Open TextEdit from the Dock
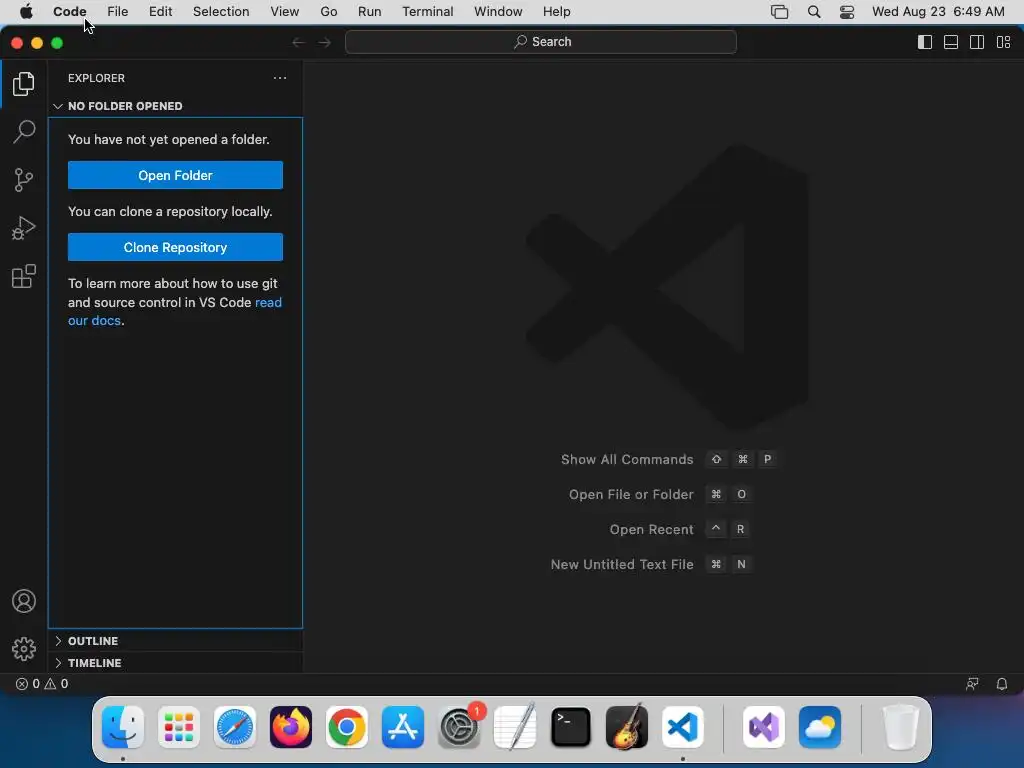This screenshot has height=768, width=1024. point(515,727)
